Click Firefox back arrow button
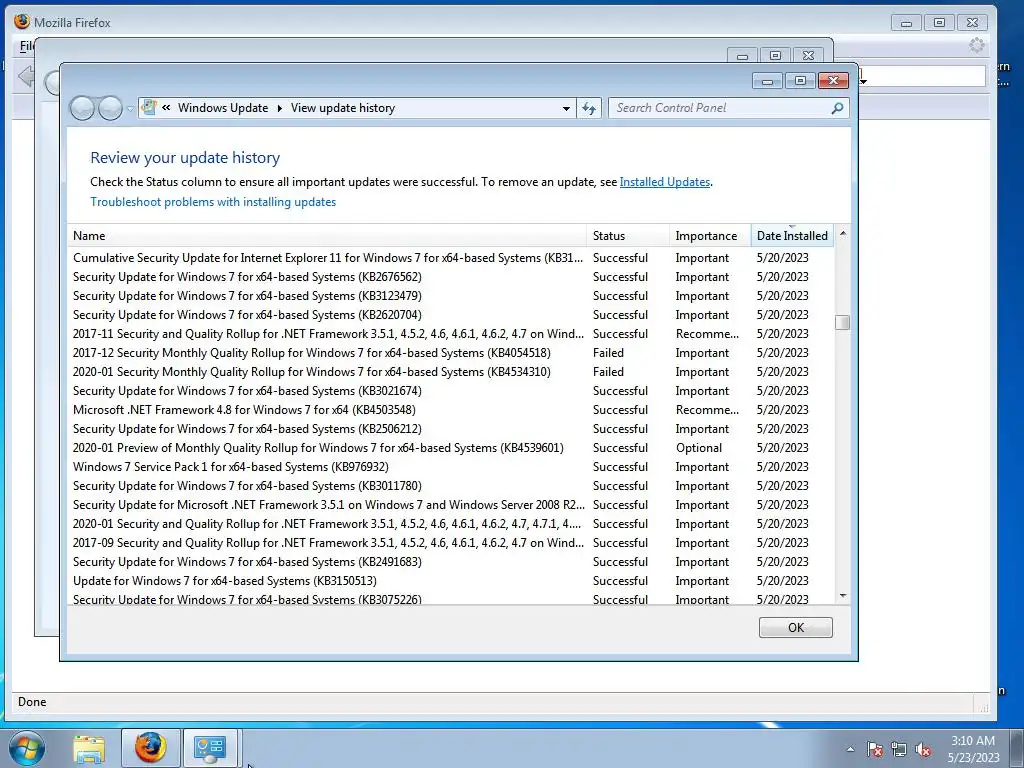Viewport: 1024px width, 768px height. point(26,76)
